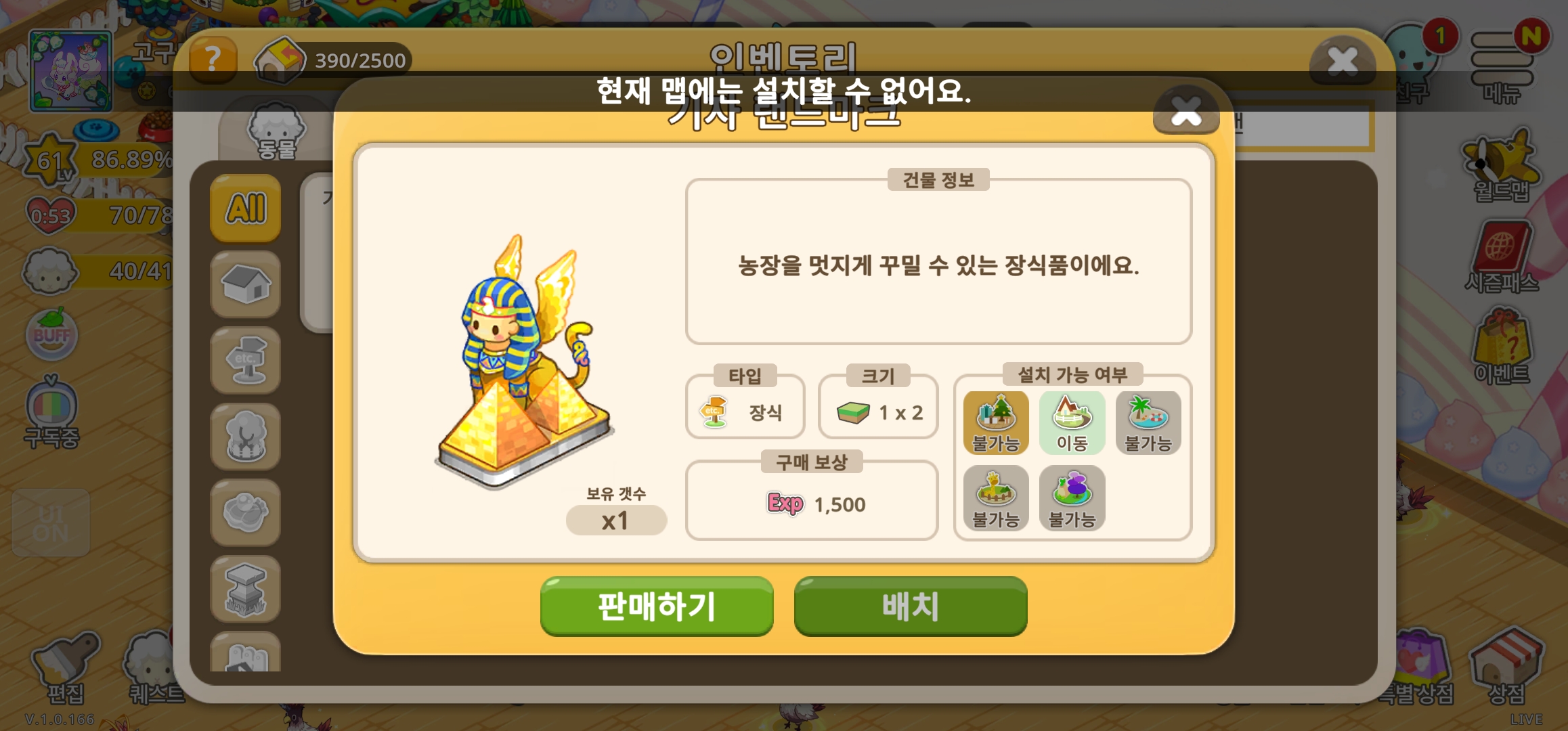Click the 배치 place button

911,606
